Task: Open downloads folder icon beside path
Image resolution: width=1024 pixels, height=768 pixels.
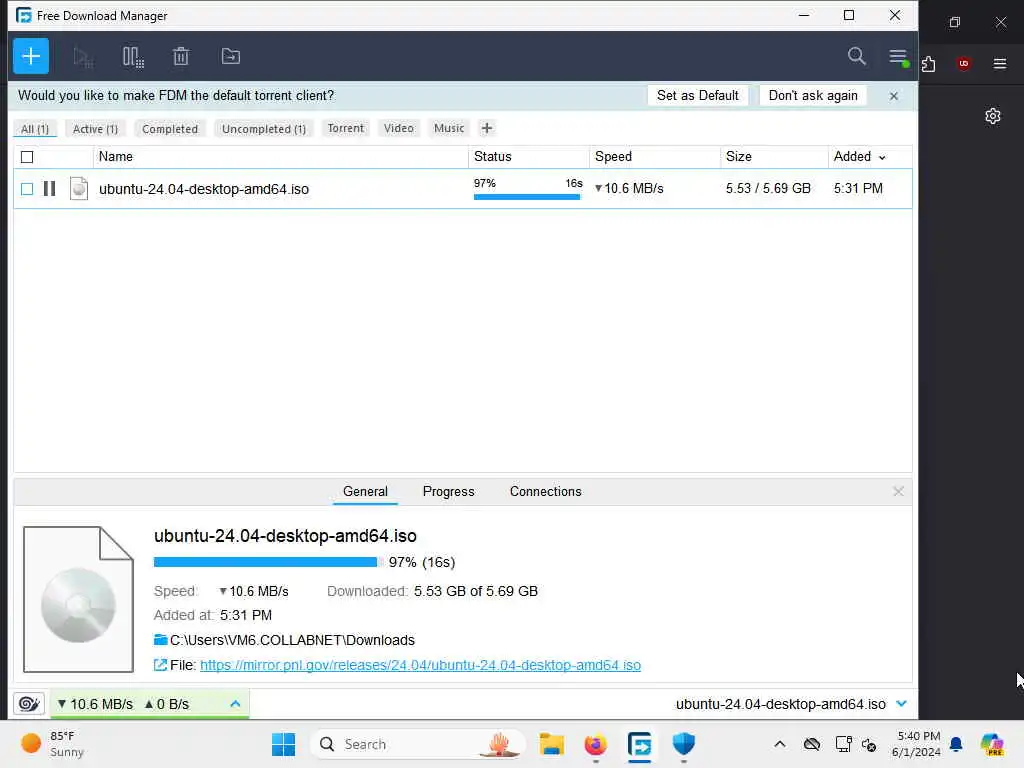Action: click(x=161, y=640)
